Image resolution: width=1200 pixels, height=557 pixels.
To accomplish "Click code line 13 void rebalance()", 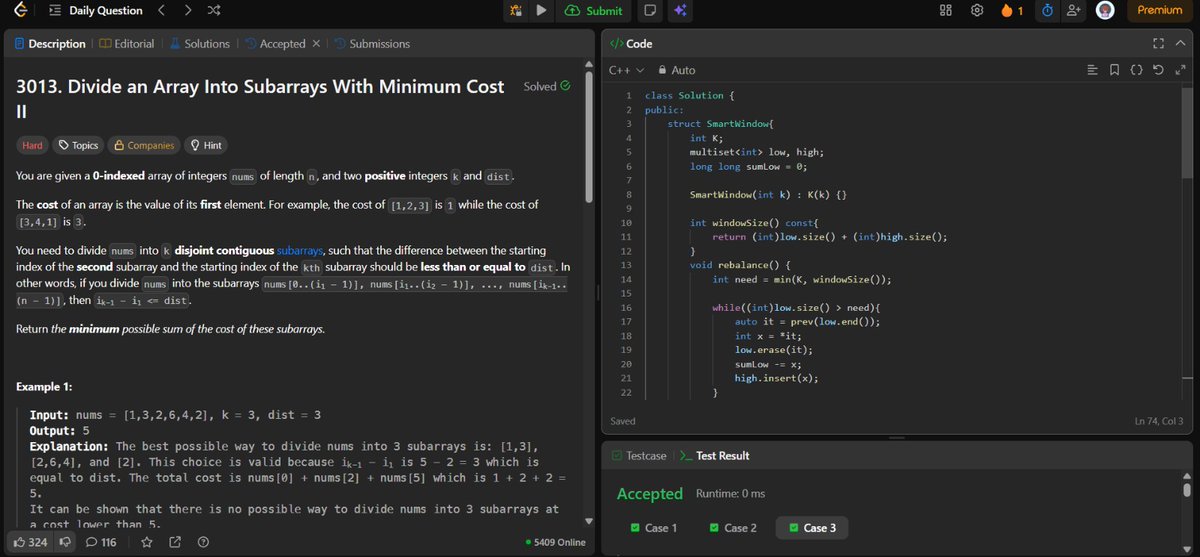I will (x=740, y=265).
